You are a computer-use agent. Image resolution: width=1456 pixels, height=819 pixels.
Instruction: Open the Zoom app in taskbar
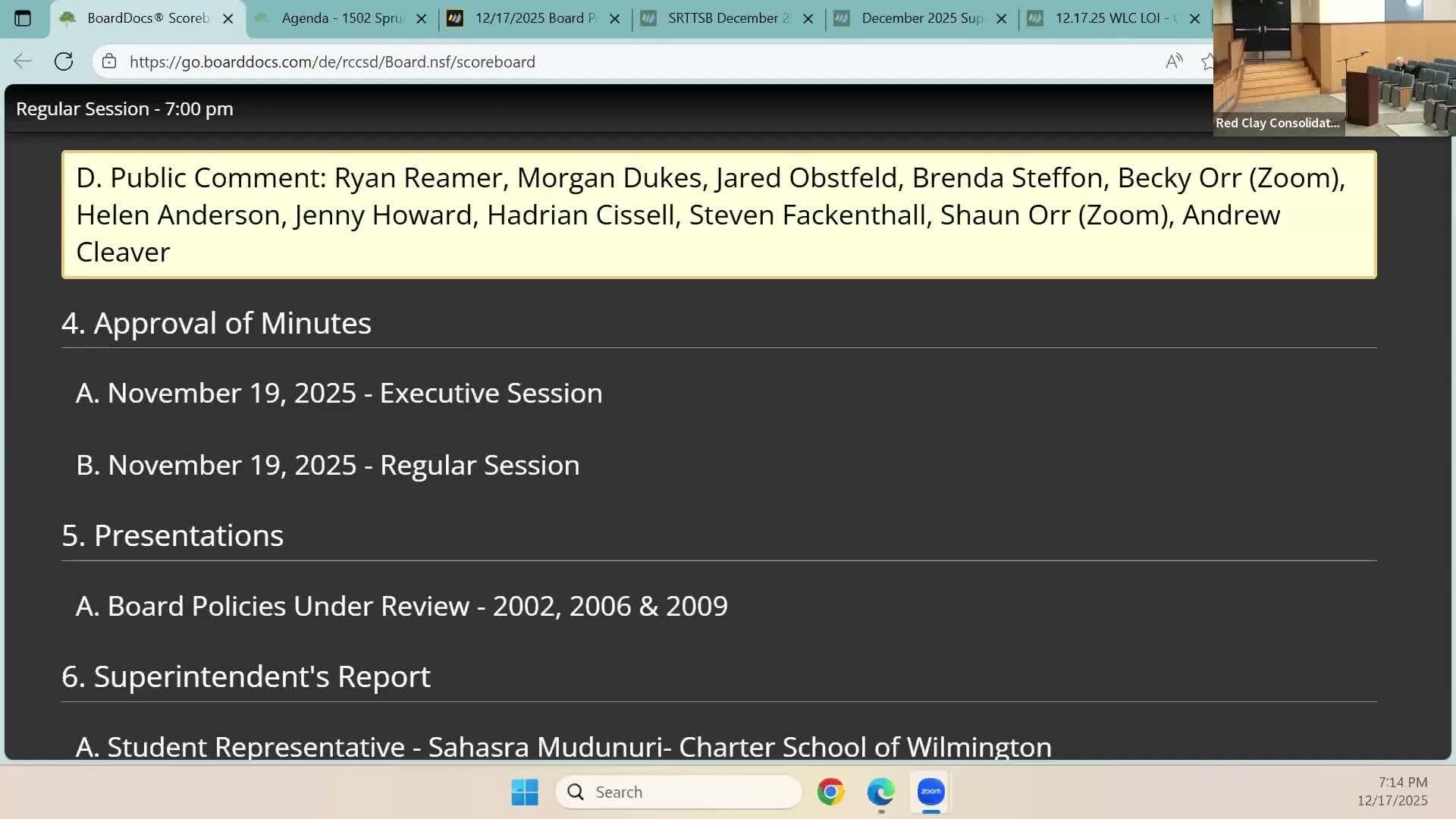pos(930,792)
